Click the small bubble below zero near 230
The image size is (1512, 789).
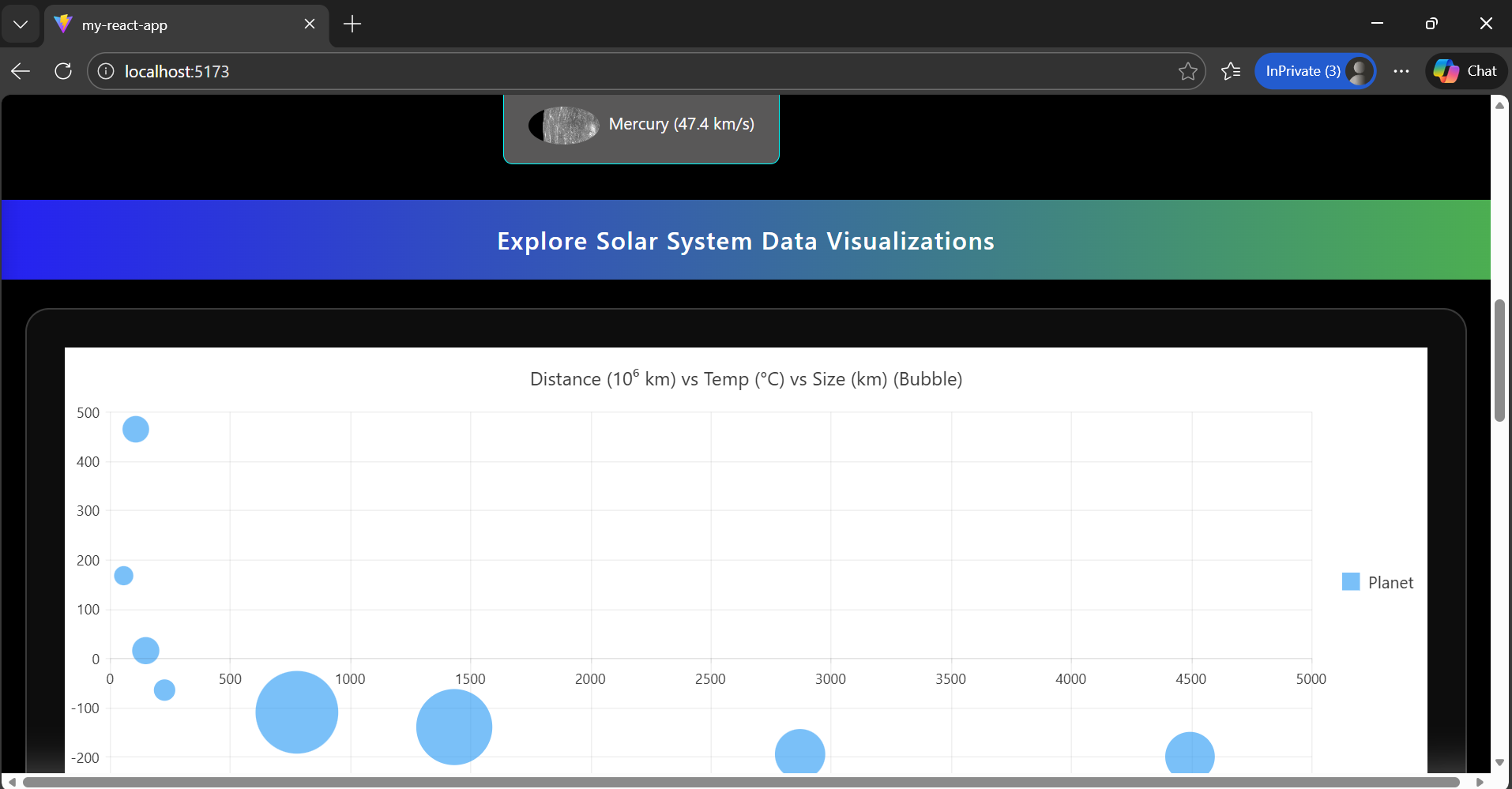tap(164, 690)
